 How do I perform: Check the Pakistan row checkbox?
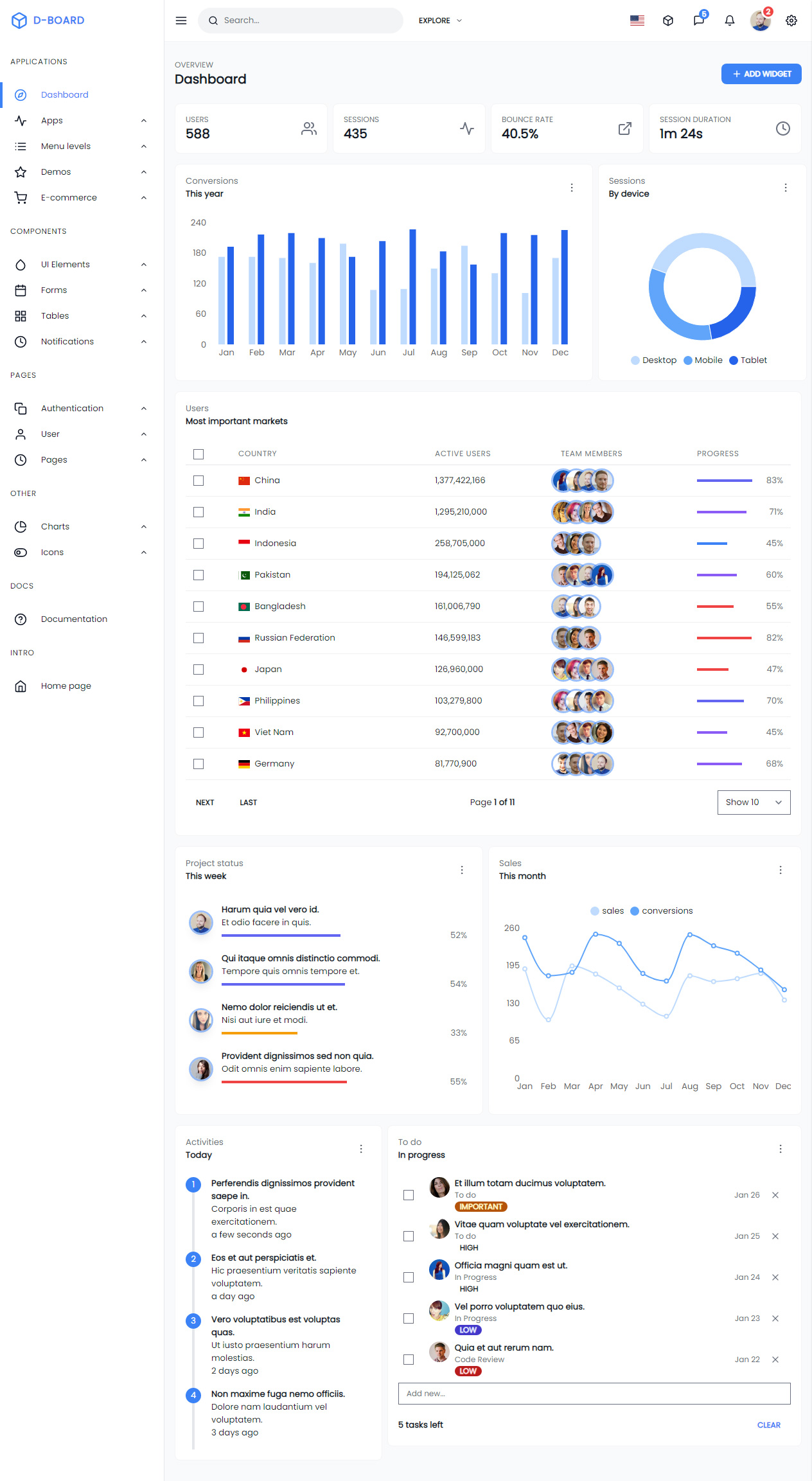(199, 575)
